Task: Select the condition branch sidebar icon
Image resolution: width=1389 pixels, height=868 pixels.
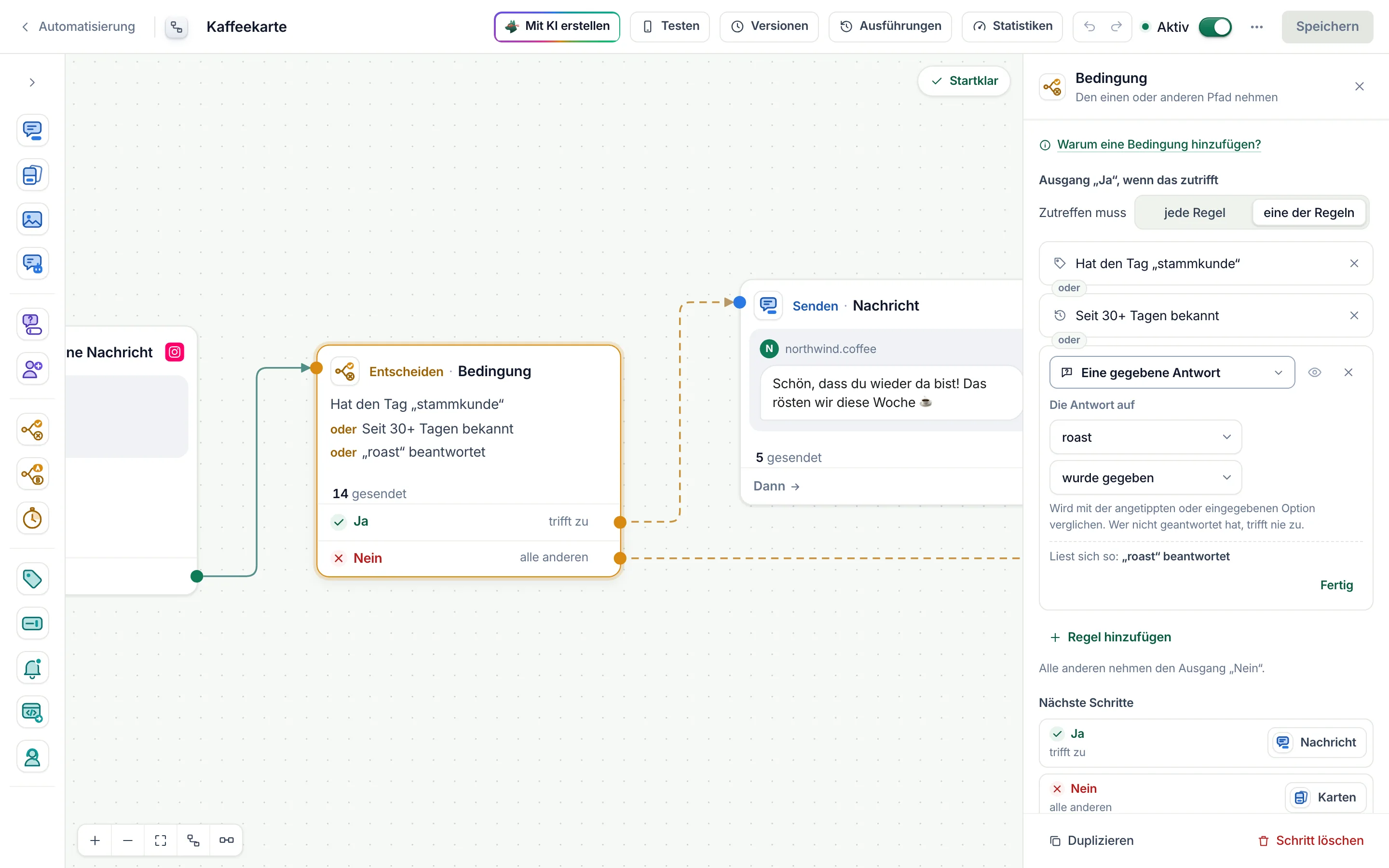Action: pyautogui.click(x=32, y=429)
